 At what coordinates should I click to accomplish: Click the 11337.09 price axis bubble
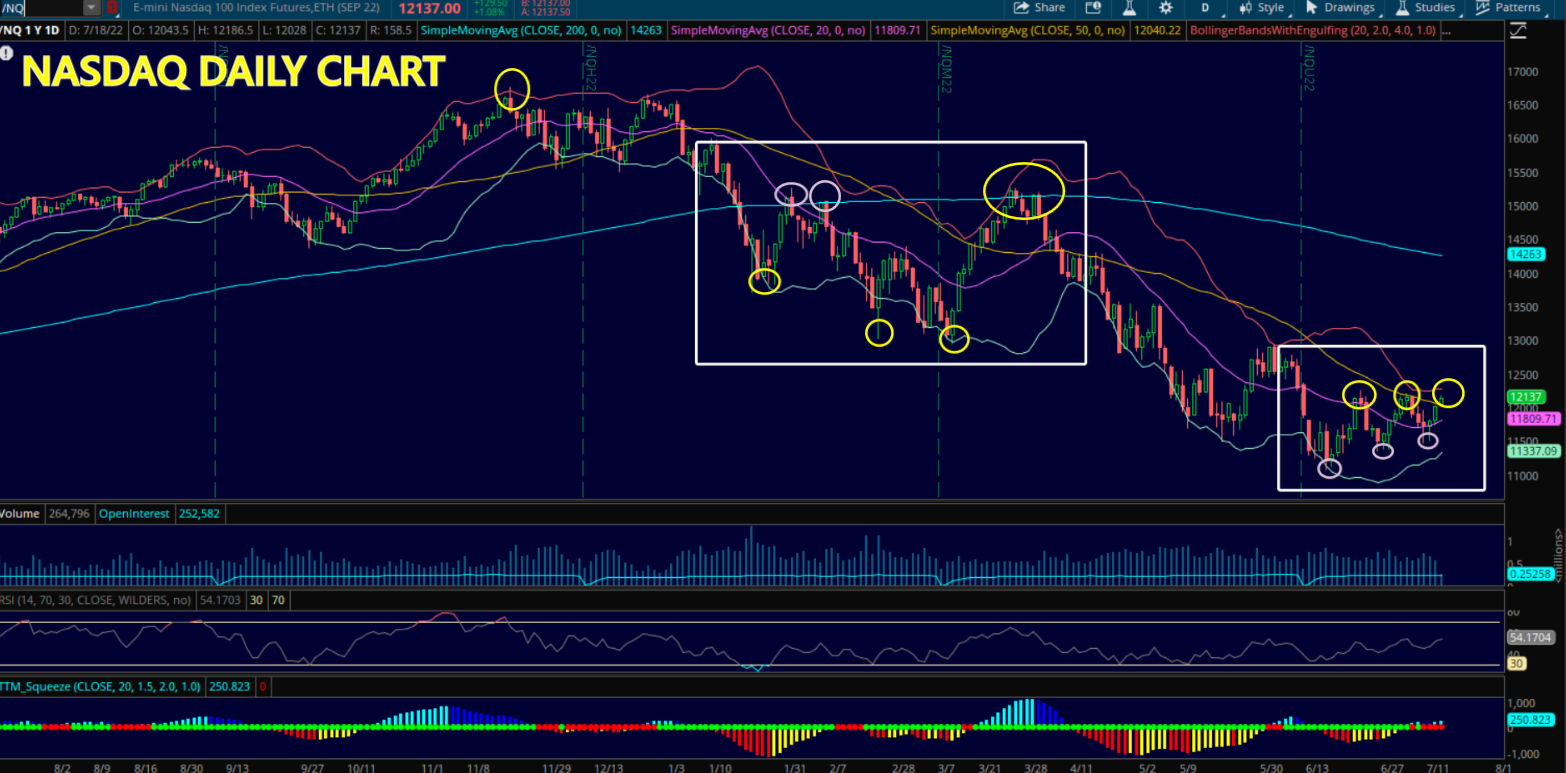(1533, 451)
